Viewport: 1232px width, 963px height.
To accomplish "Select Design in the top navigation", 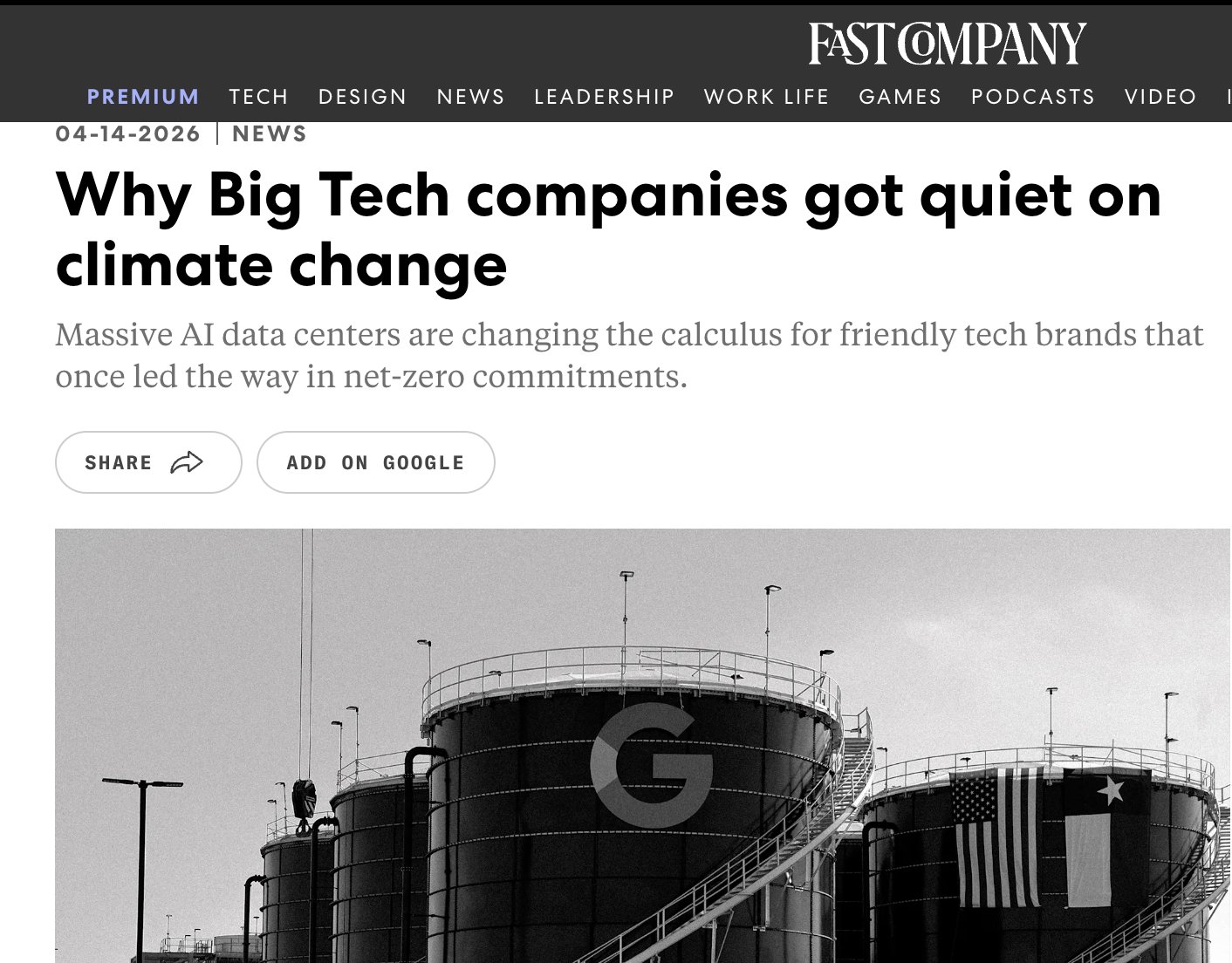I will click(362, 97).
